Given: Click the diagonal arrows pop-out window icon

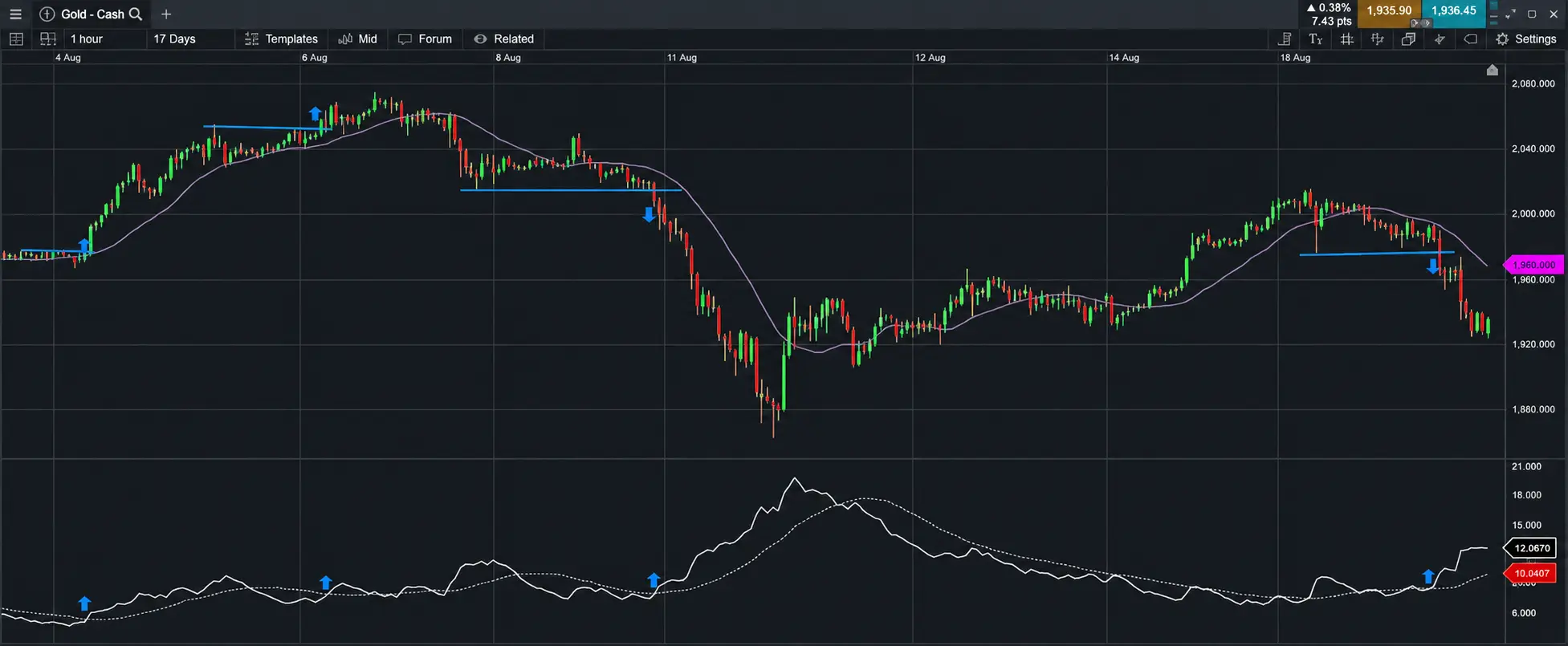Looking at the screenshot, I should click(1510, 14).
